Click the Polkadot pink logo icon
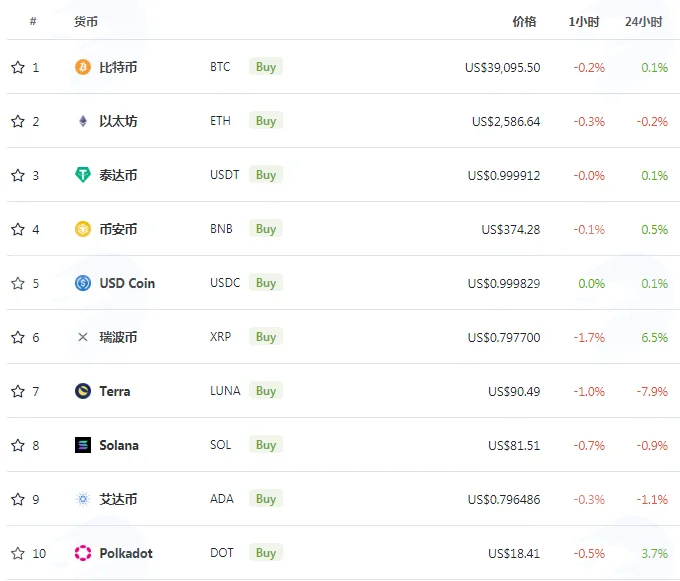The image size is (680, 581). [83, 553]
